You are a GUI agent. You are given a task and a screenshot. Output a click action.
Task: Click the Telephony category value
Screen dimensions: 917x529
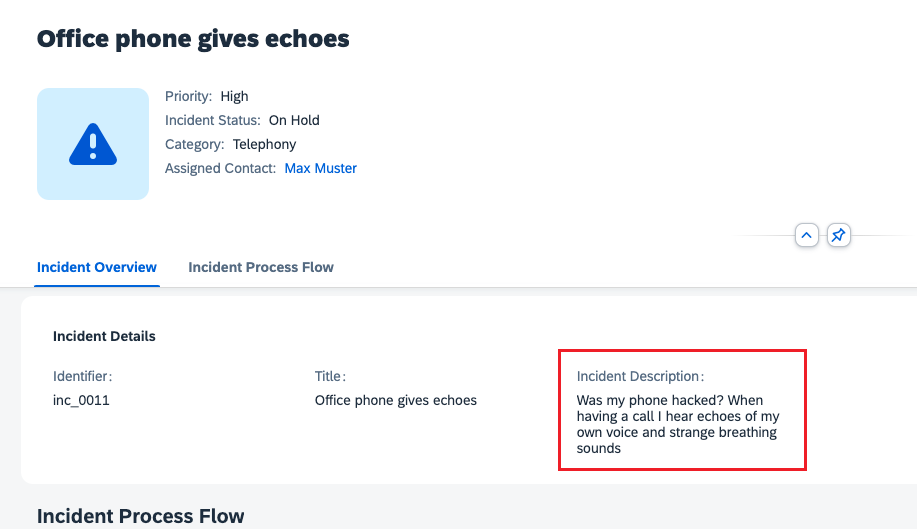point(264,144)
